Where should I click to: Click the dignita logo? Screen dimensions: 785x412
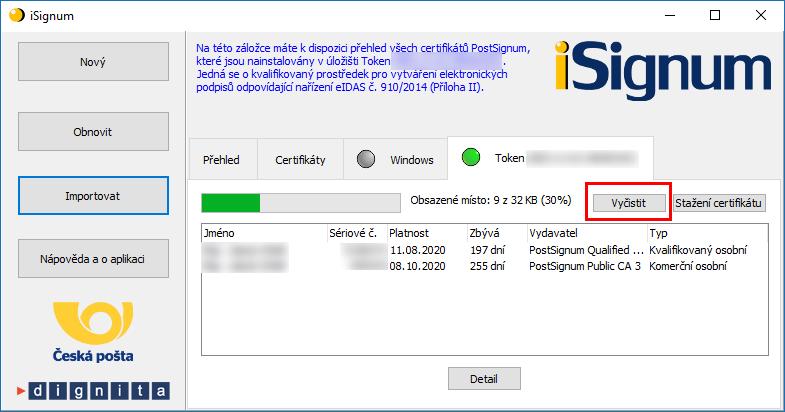pos(93,391)
